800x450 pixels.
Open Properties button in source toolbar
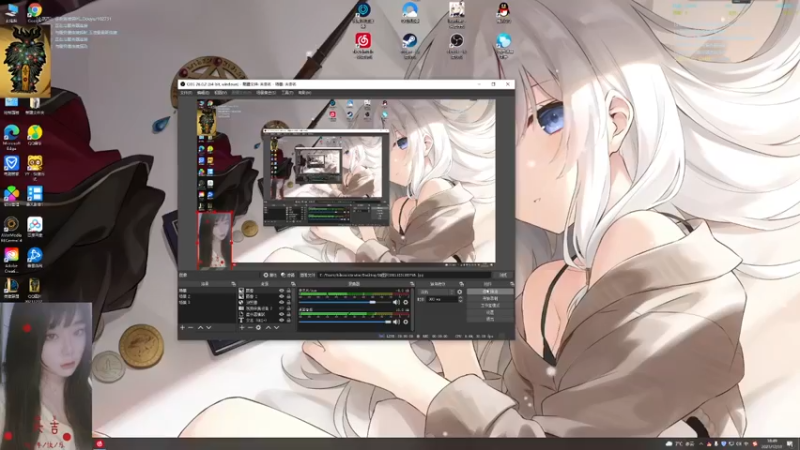pyautogui.click(x=270, y=275)
